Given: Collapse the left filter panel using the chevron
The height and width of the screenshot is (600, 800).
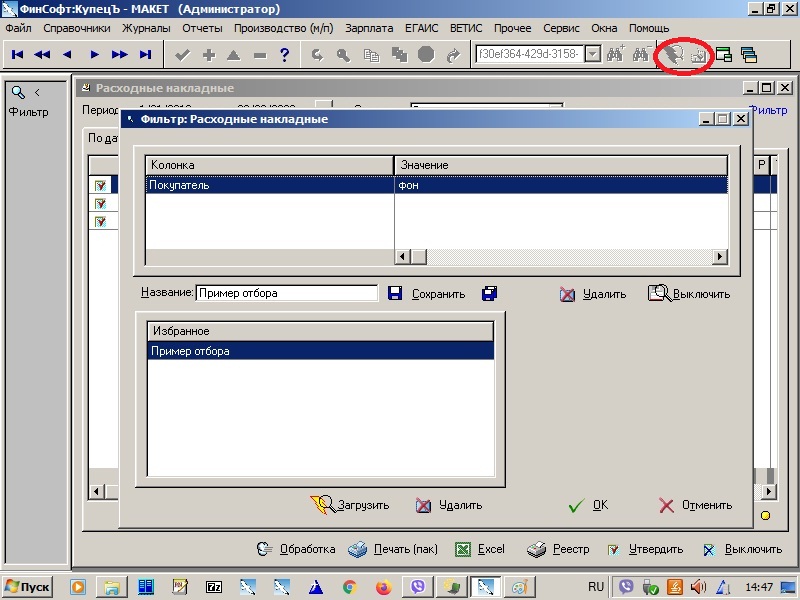Looking at the screenshot, I should [x=37, y=92].
